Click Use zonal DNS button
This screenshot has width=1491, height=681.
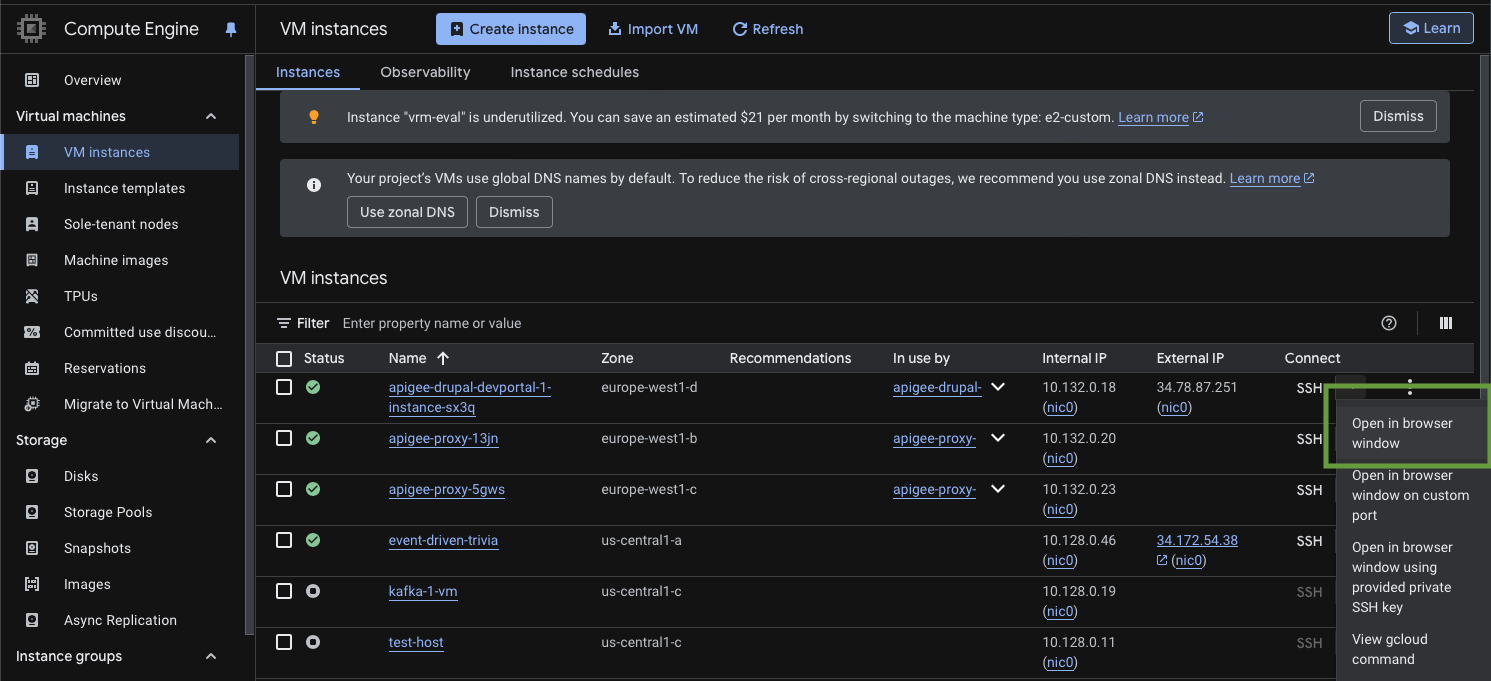pos(407,211)
